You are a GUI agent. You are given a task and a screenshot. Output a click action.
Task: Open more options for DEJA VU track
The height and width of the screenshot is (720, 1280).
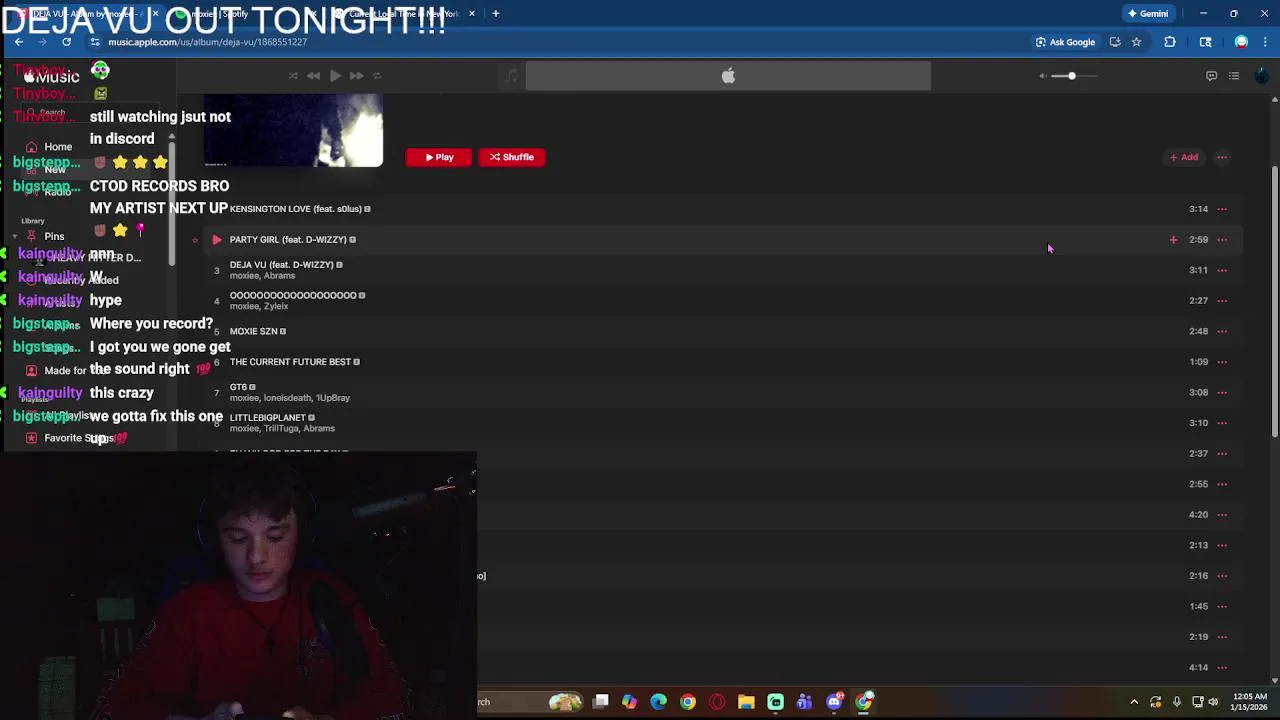(1222, 270)
